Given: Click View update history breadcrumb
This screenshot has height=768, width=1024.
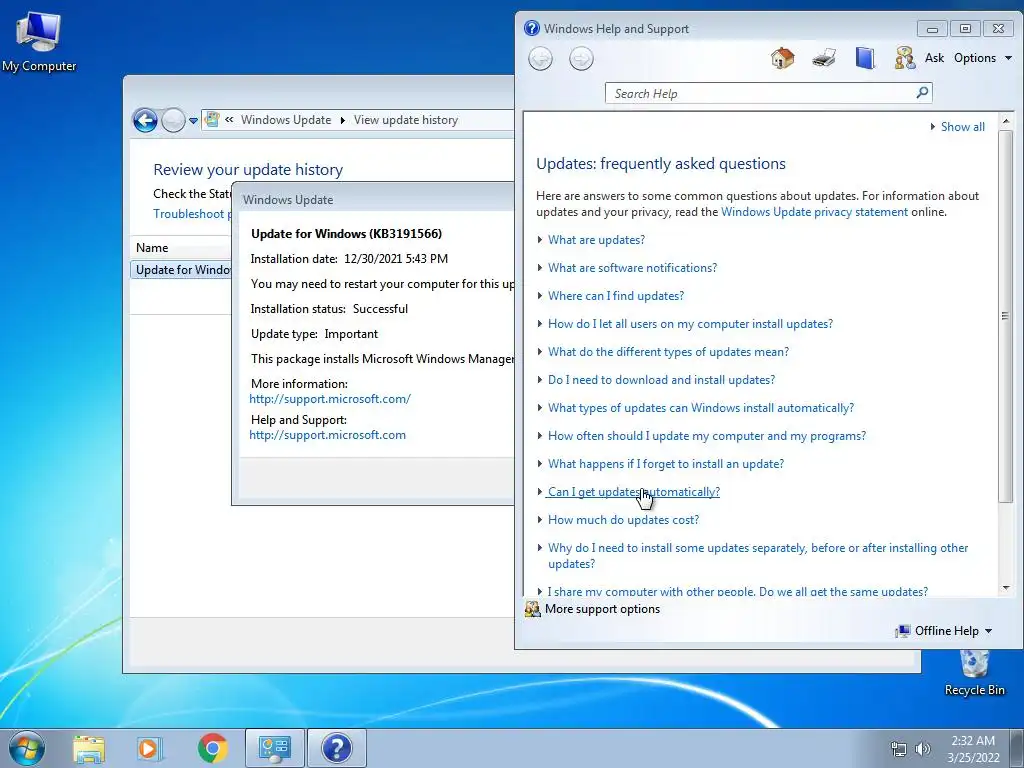Looking at the screenshot, I should pos(406,120).
